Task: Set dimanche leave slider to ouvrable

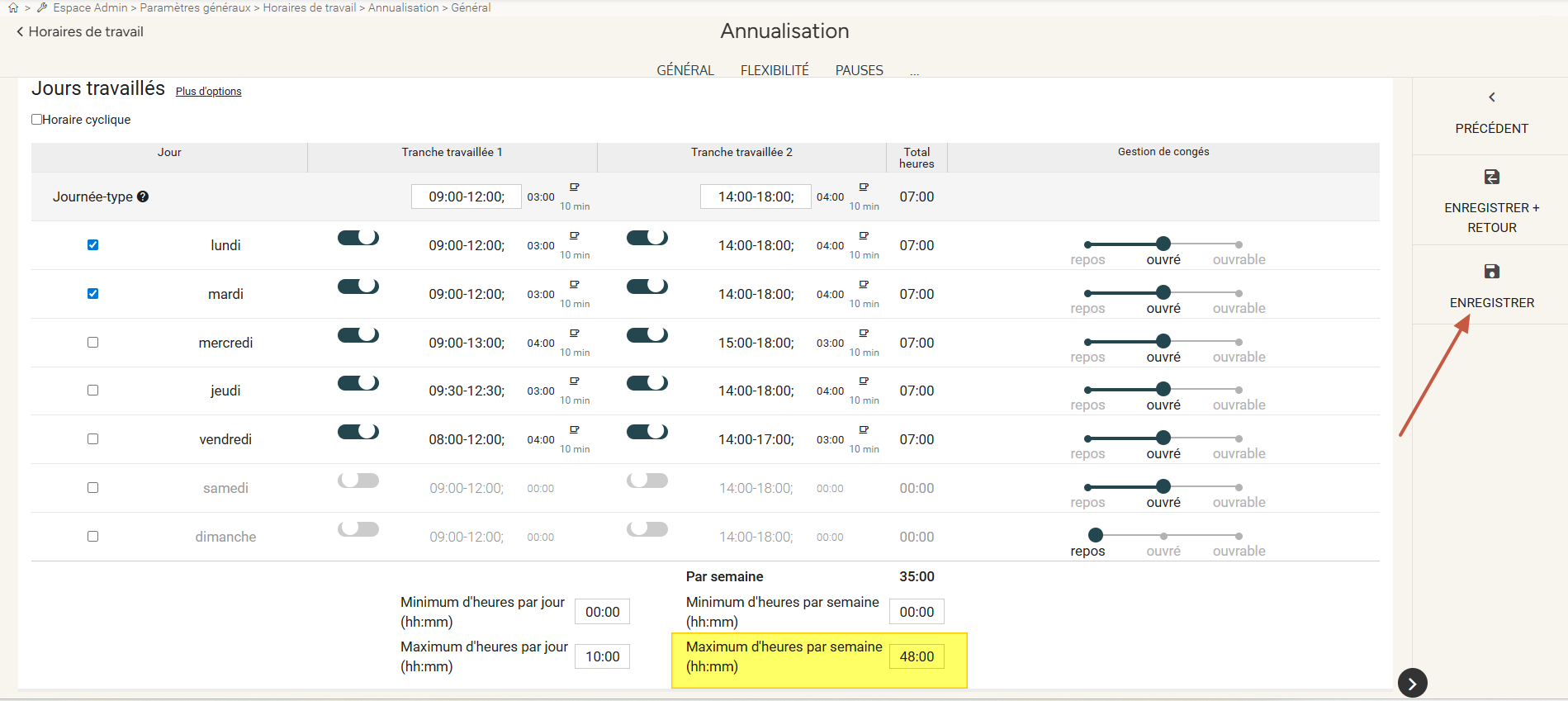Action: point(1239,536)
